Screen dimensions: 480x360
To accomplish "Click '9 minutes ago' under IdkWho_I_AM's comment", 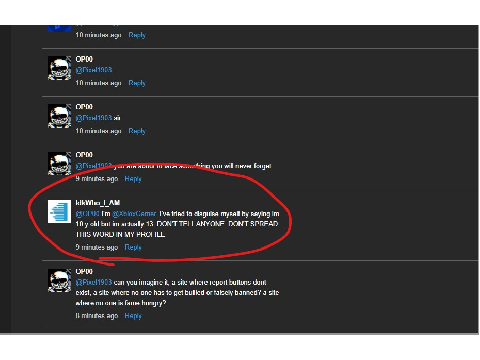I will tap(97, 247).
